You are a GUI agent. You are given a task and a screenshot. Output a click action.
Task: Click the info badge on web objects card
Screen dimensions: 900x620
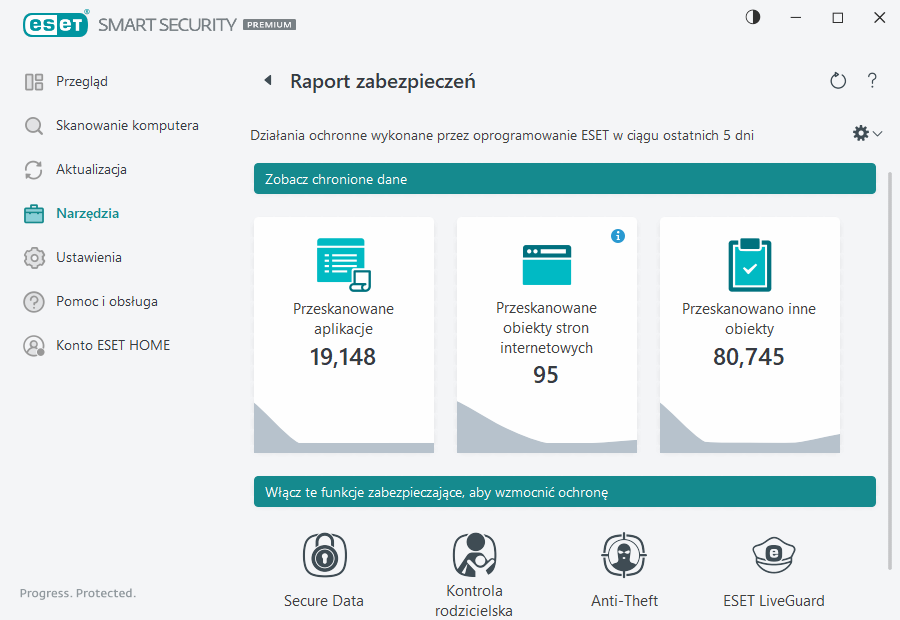tap(618, 236)
